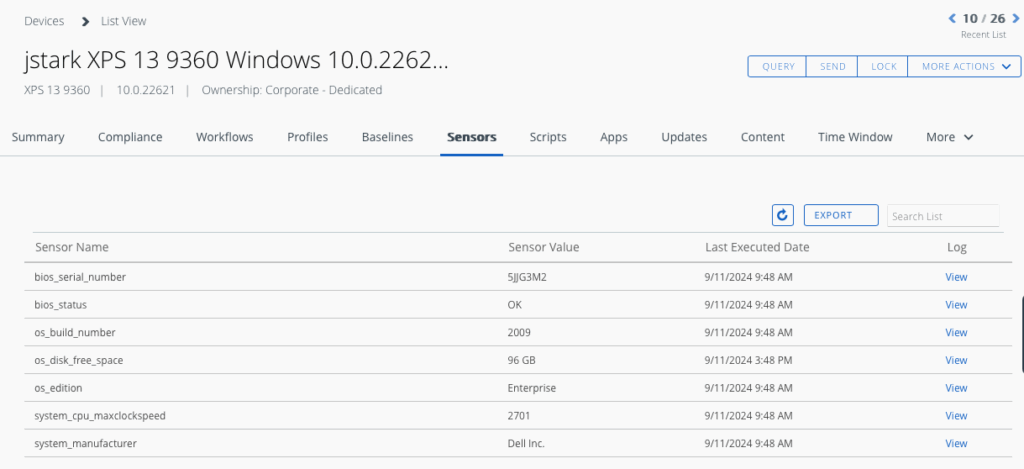Click the Devices breadcrumb link

(x=44, y=21)
